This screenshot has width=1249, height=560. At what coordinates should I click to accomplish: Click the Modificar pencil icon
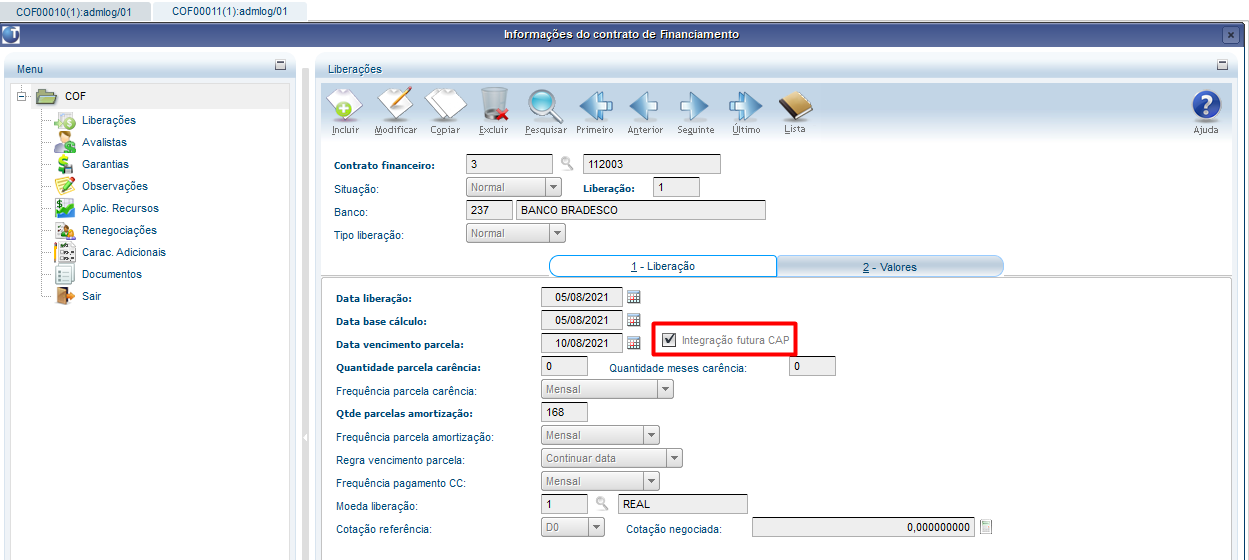[395, 106]
